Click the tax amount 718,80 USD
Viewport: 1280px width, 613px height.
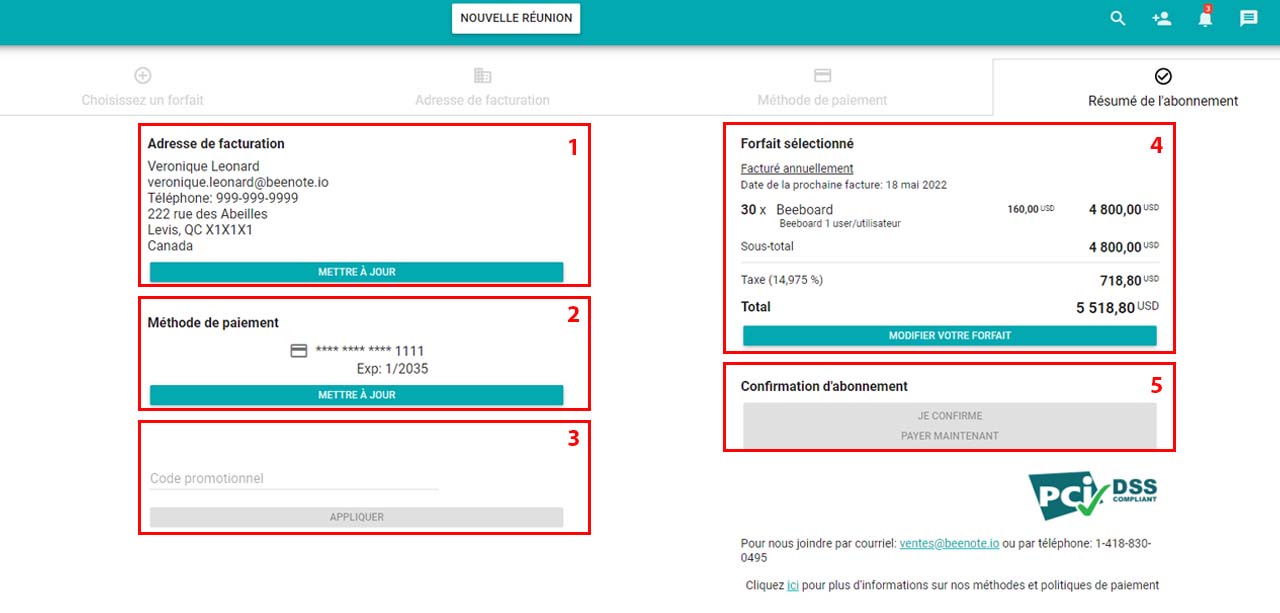click(1129, 281)
